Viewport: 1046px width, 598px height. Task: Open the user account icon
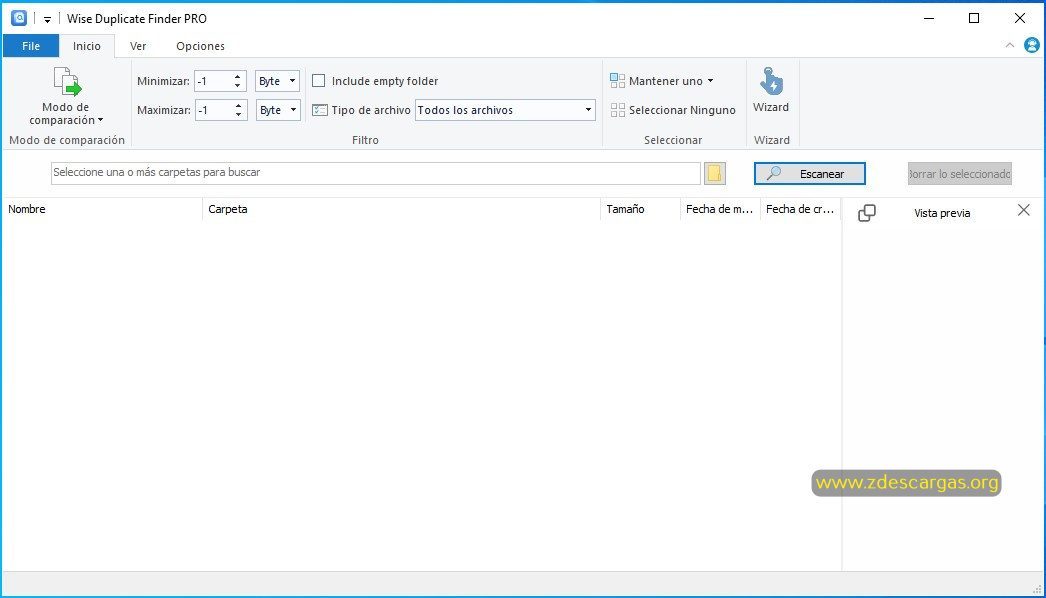[x=1031, y=45]
